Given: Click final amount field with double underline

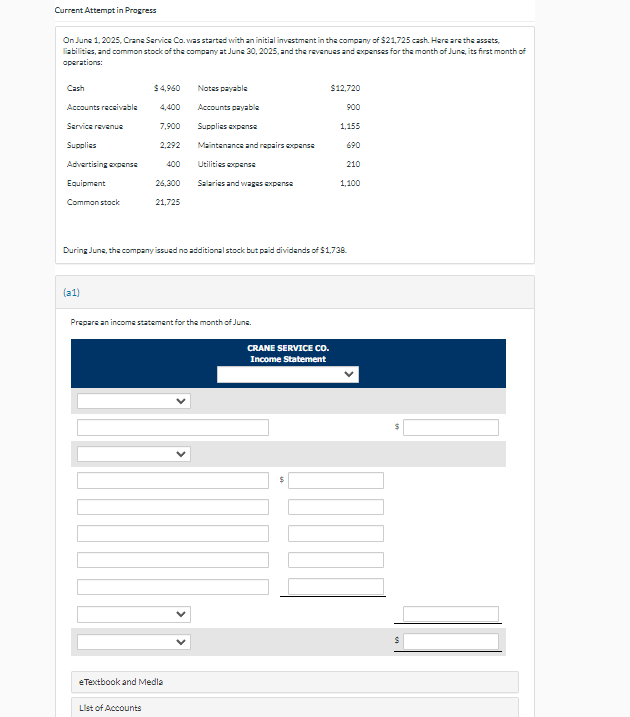Looking at the screenshot, I should (x=451, y=642).
